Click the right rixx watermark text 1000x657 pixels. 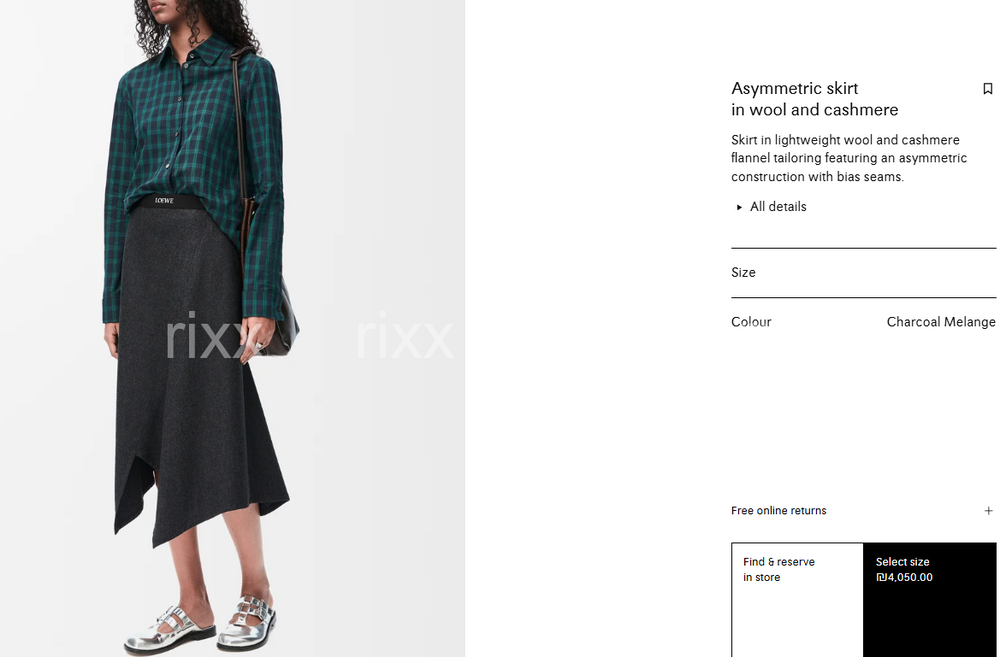click(405, 336)
